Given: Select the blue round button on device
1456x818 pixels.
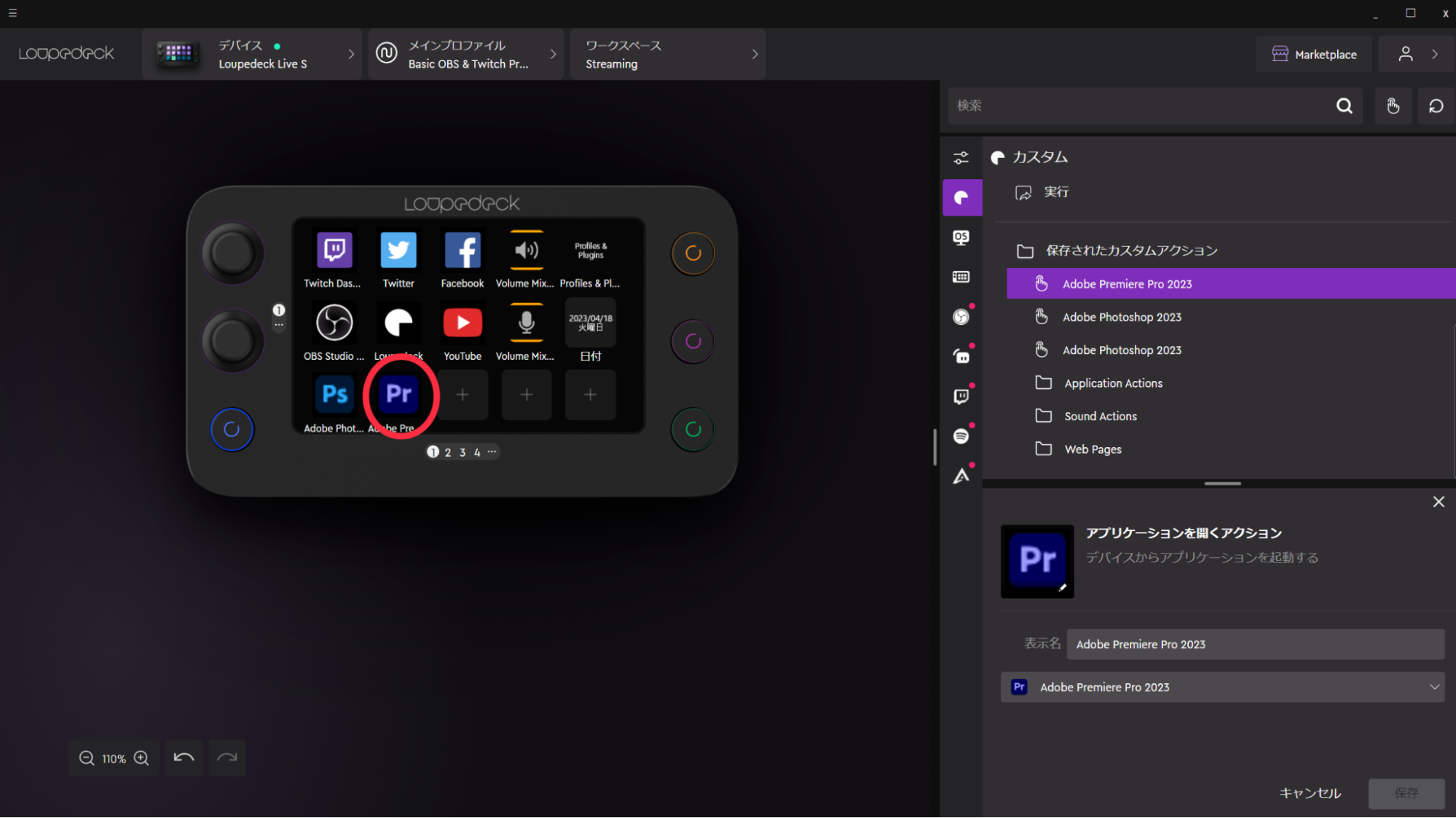Looking at the screenshot, I should tap(232, 430).
